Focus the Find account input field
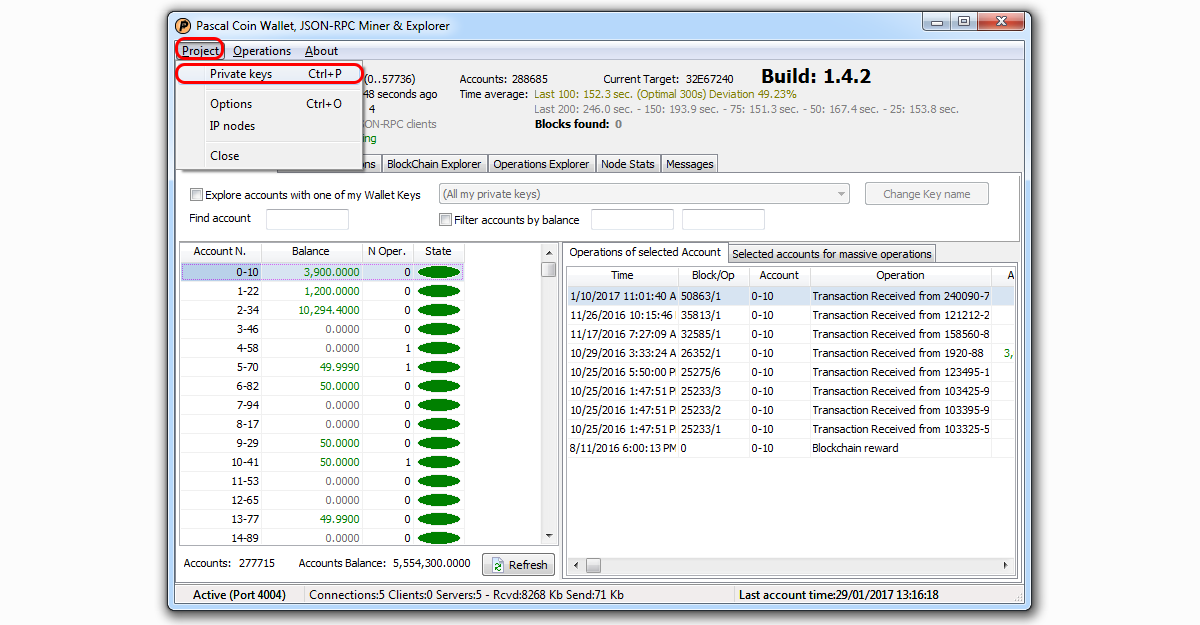 click(x=307, y=219)
